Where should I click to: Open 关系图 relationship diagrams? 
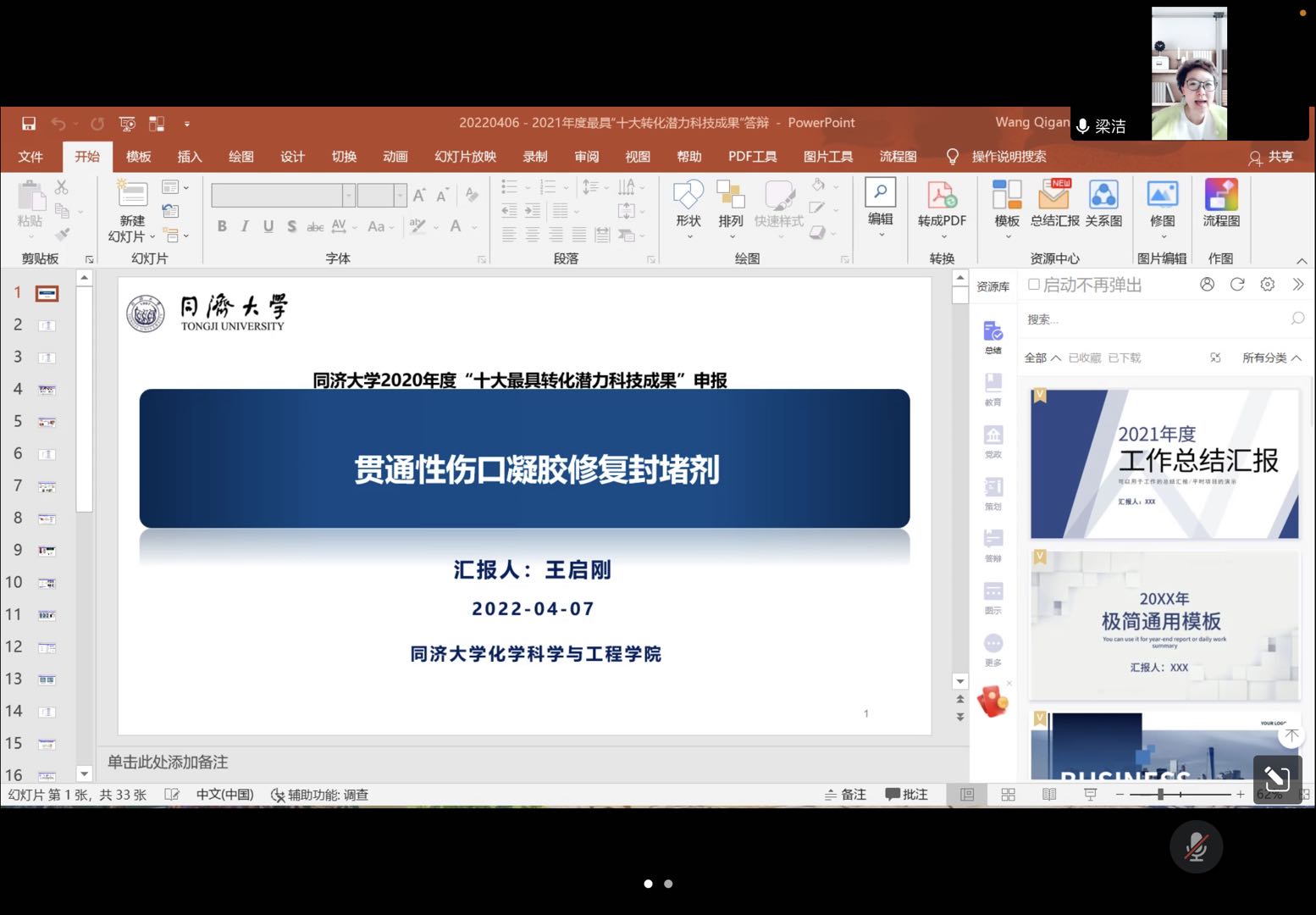tap(1103, 204)
